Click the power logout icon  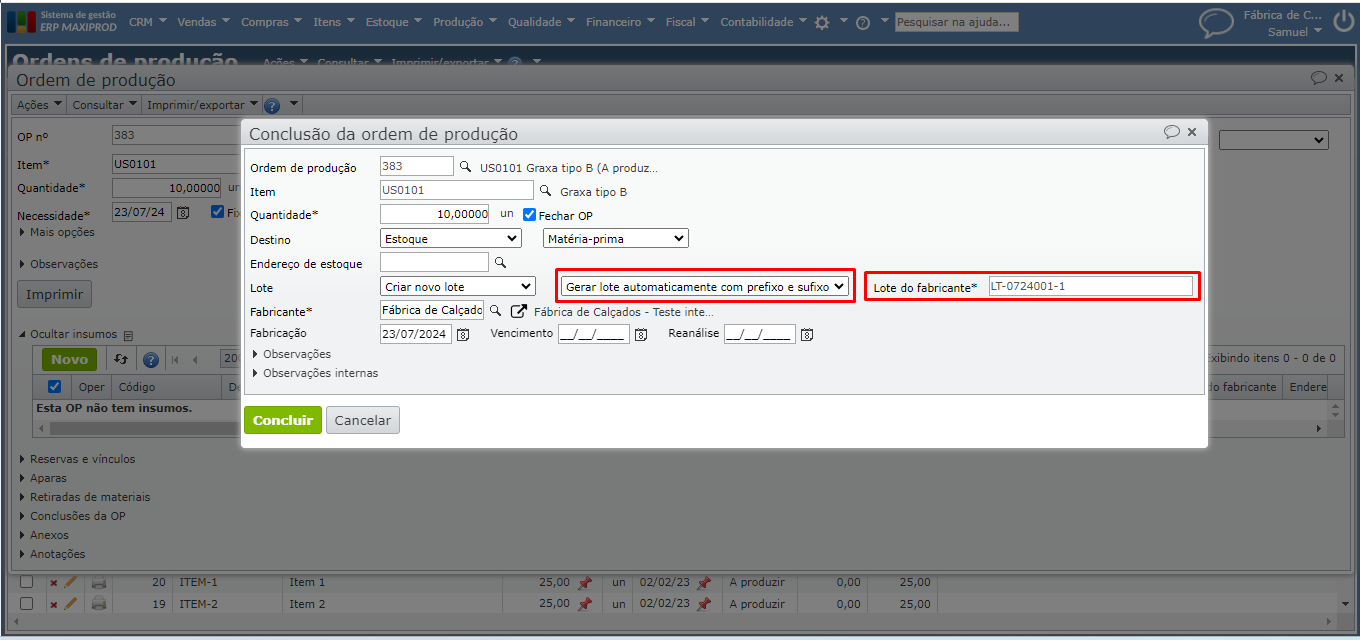tap(1343, 23)
